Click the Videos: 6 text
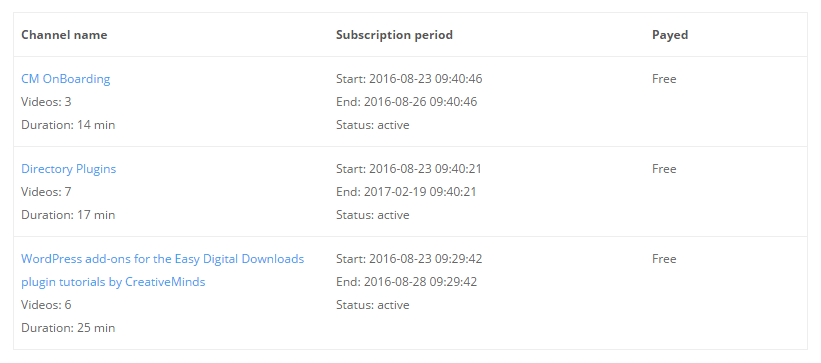This screenshot has height=363, width=821. [46, 305]
